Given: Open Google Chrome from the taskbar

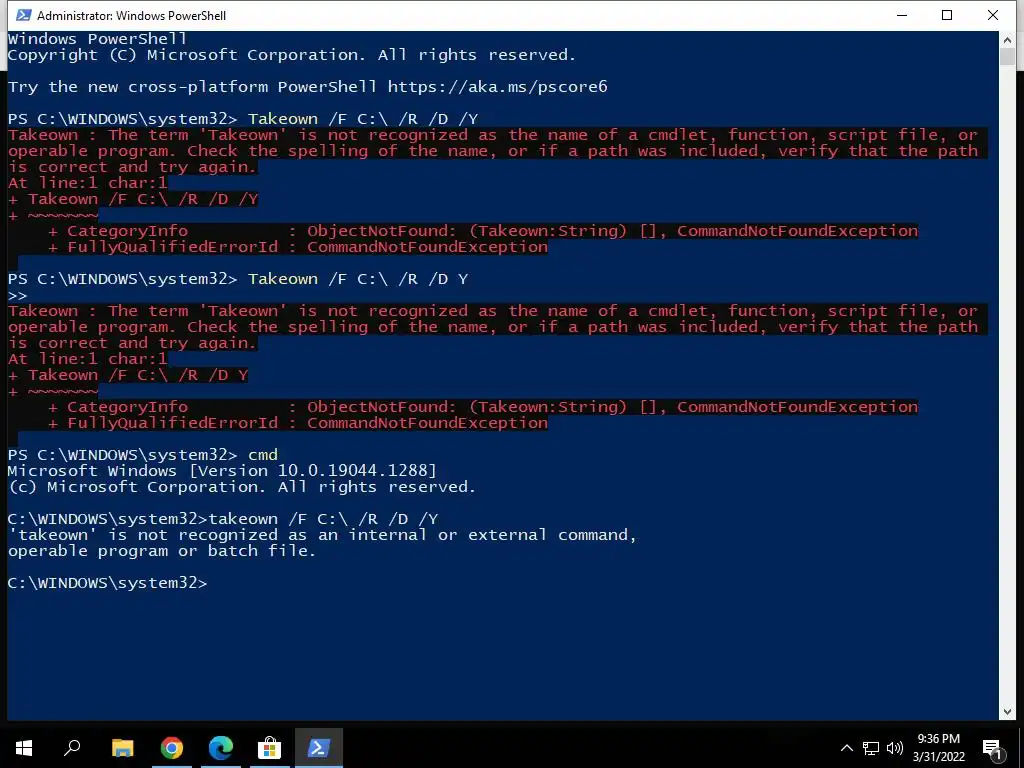Looking at the screenshot, I should tap(172, 748).
